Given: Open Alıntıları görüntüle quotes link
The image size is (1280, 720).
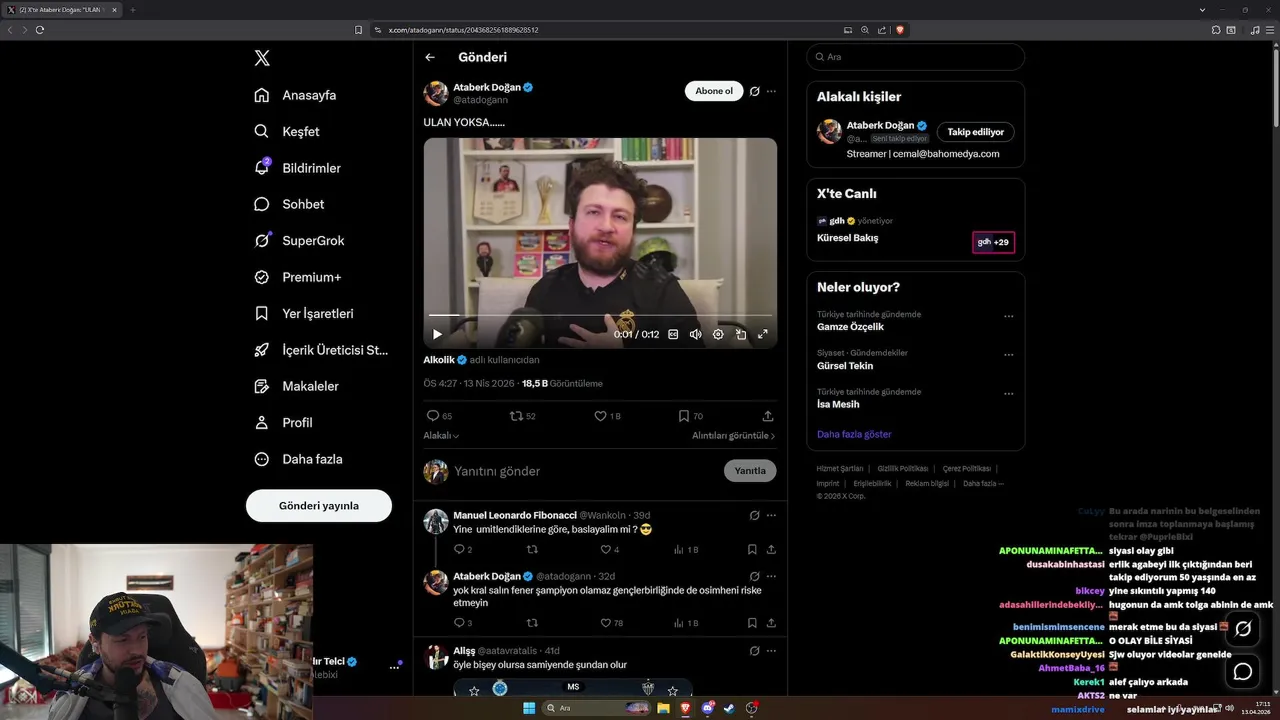Looking at the screenshot, I should (x=733, y=436).
